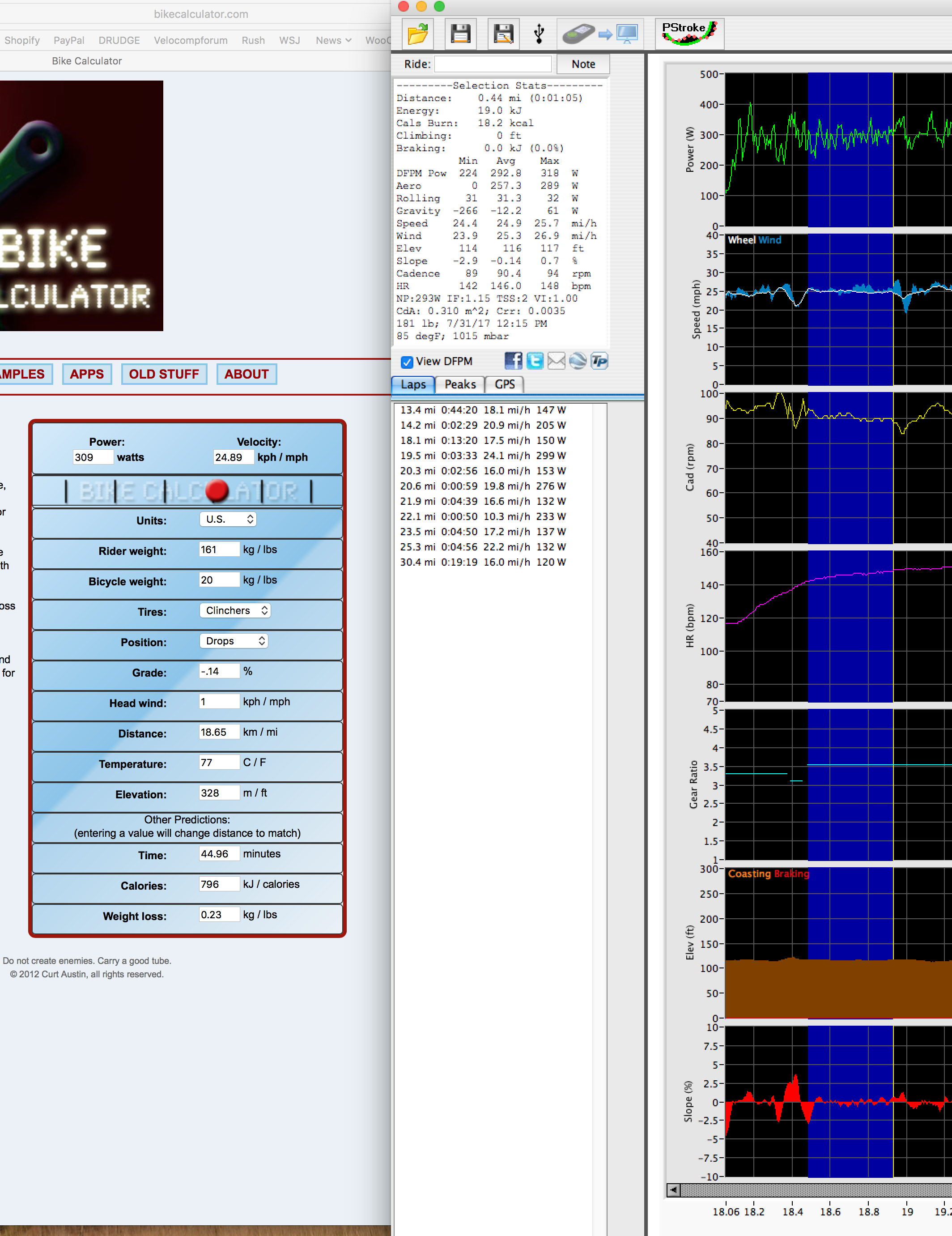Share the ride via Facebook icon
This screenshot has width=952, height=1236.
click(x=513, y=361)
